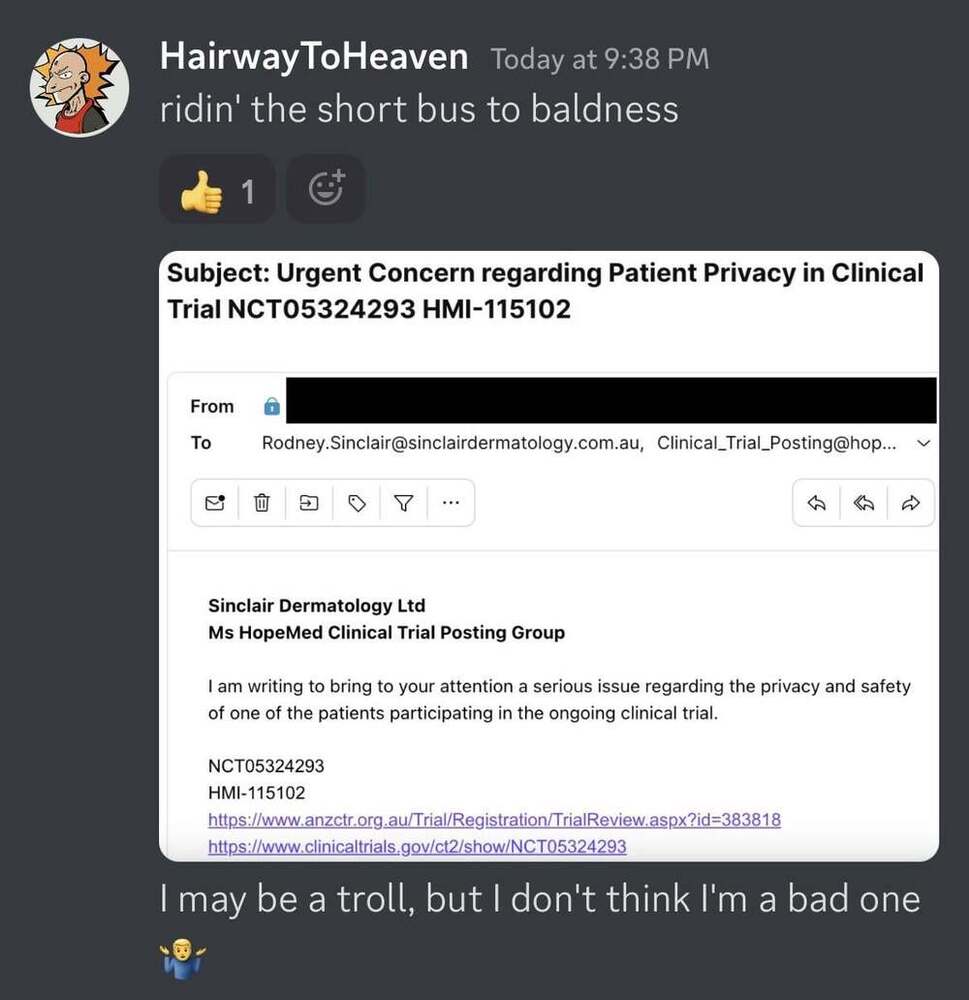Click the reply arrow icon
The width and height of the screenshot is (969, 1000).
[817, 503]
